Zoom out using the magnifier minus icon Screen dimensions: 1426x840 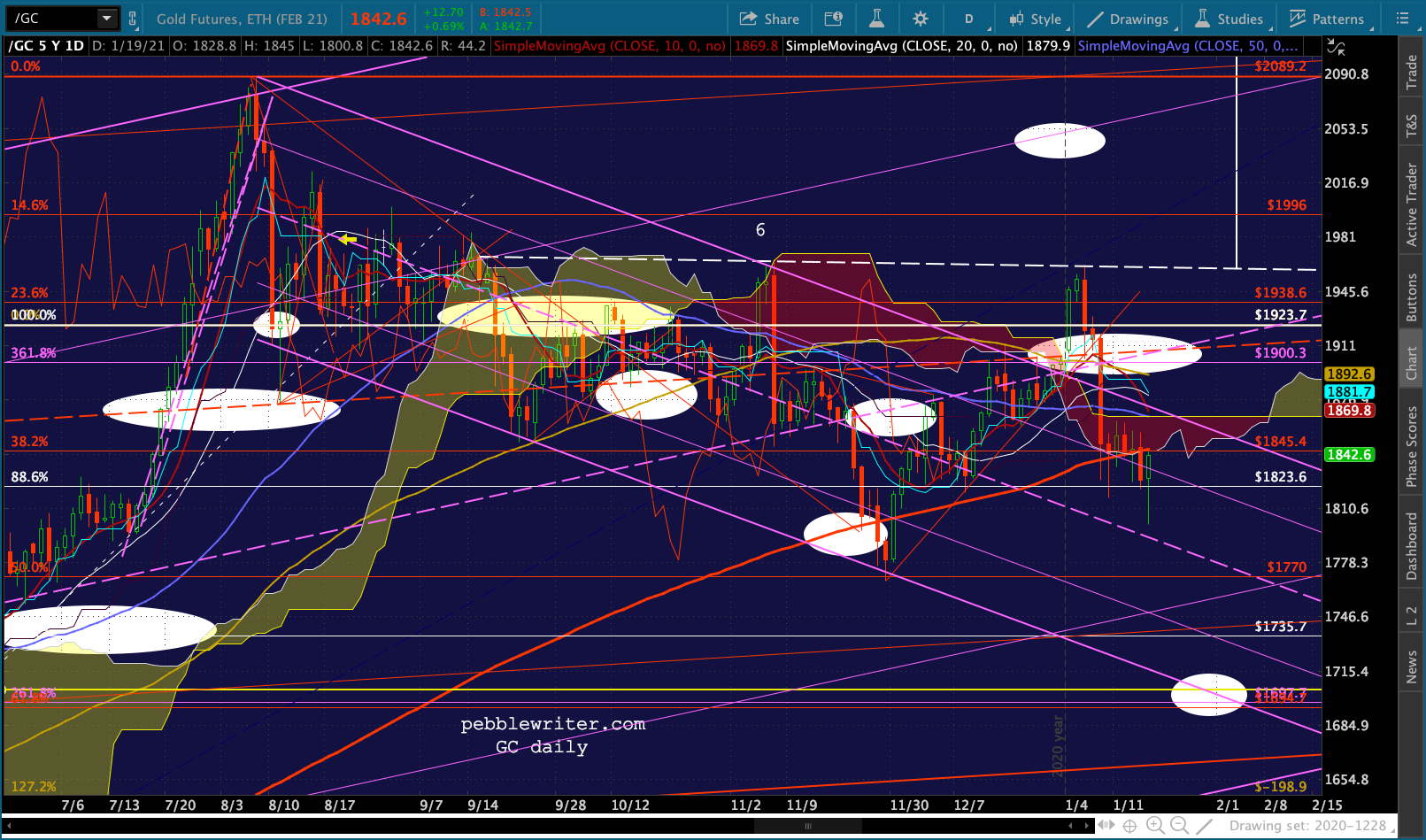(x=1179, y=826)
